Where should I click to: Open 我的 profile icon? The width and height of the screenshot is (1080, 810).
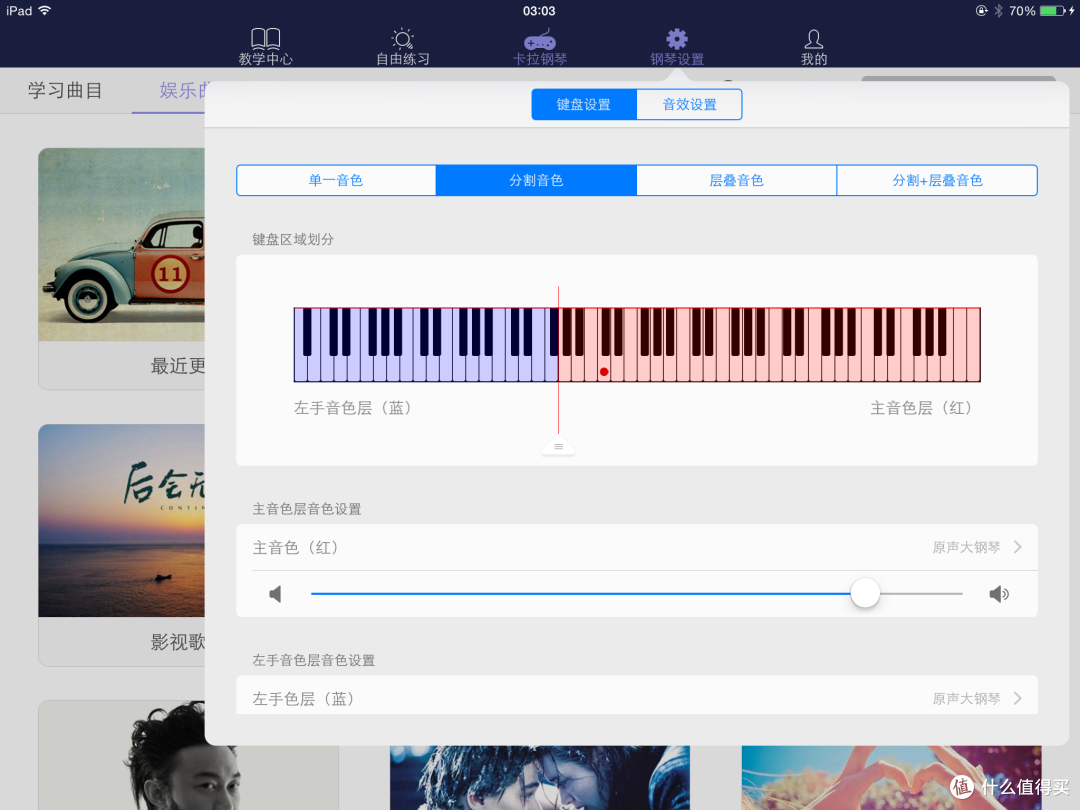[813, 39]
